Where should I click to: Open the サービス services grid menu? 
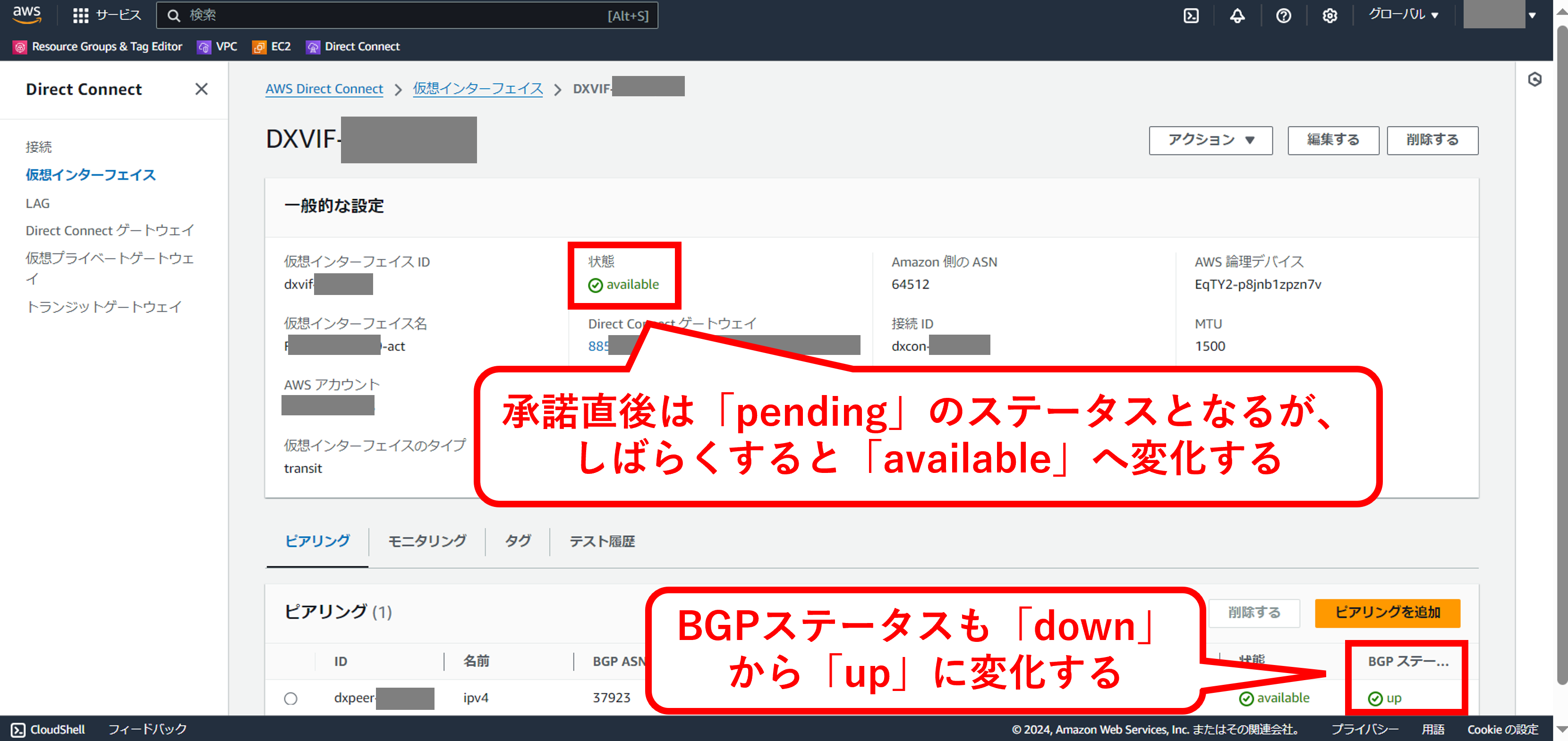[107, 15]
